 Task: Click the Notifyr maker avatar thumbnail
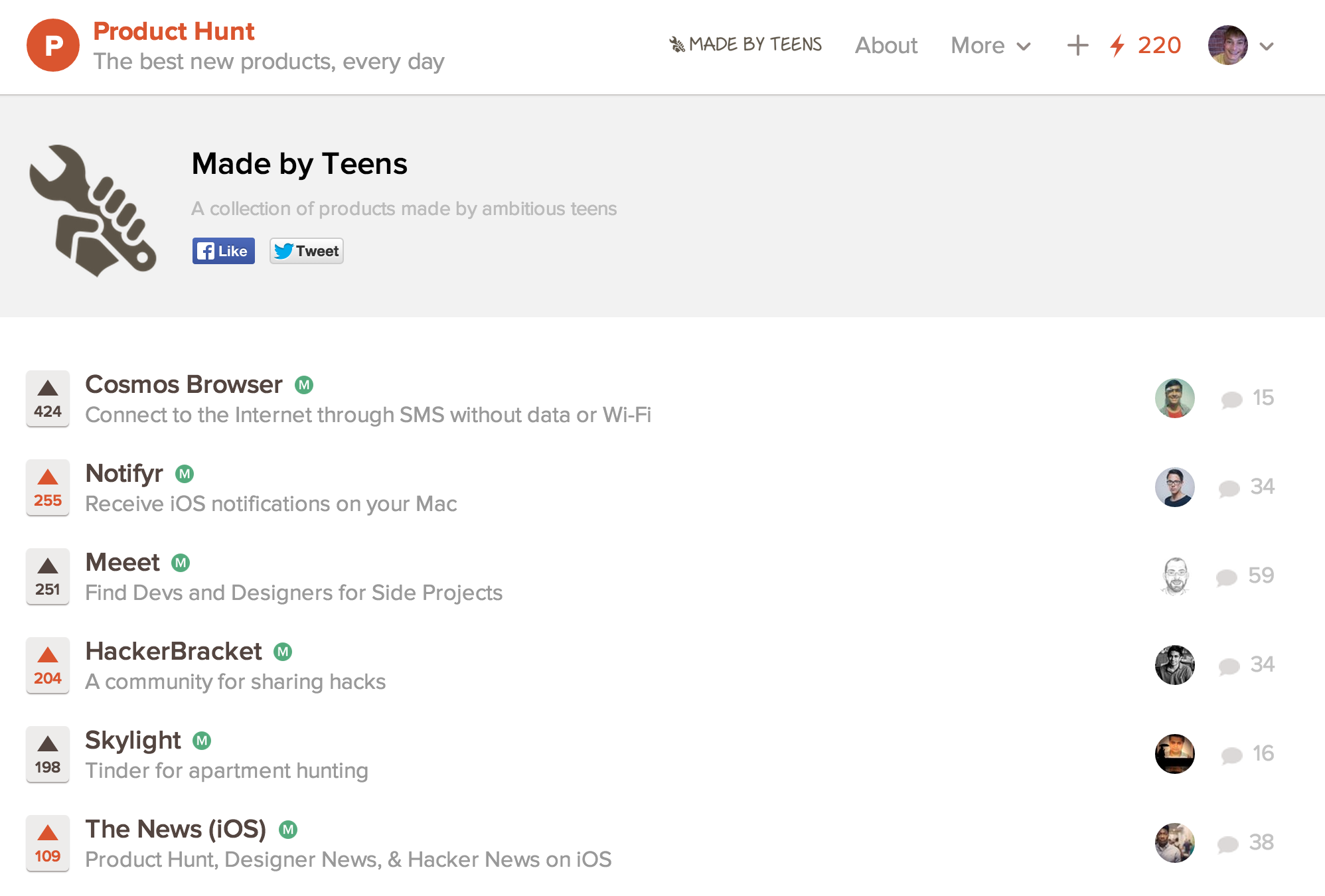(1174, 487)
